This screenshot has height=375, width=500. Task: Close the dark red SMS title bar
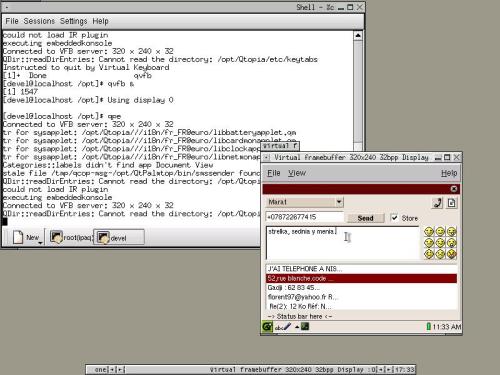pos(454,189)
